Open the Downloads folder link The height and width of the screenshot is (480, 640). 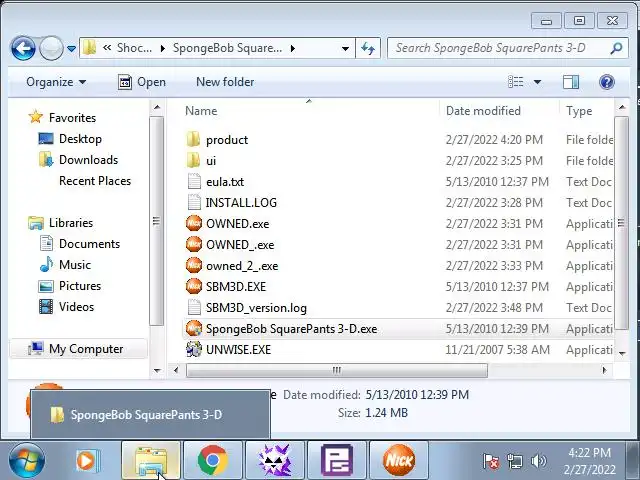tap(89, 160)
